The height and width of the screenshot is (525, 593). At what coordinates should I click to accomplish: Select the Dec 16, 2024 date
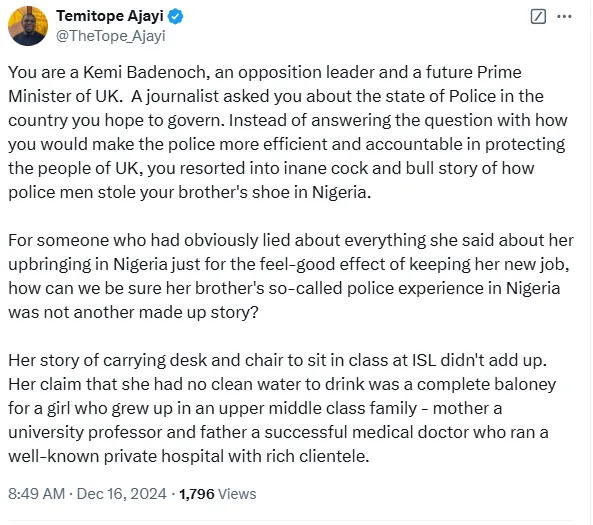[121, 494]
